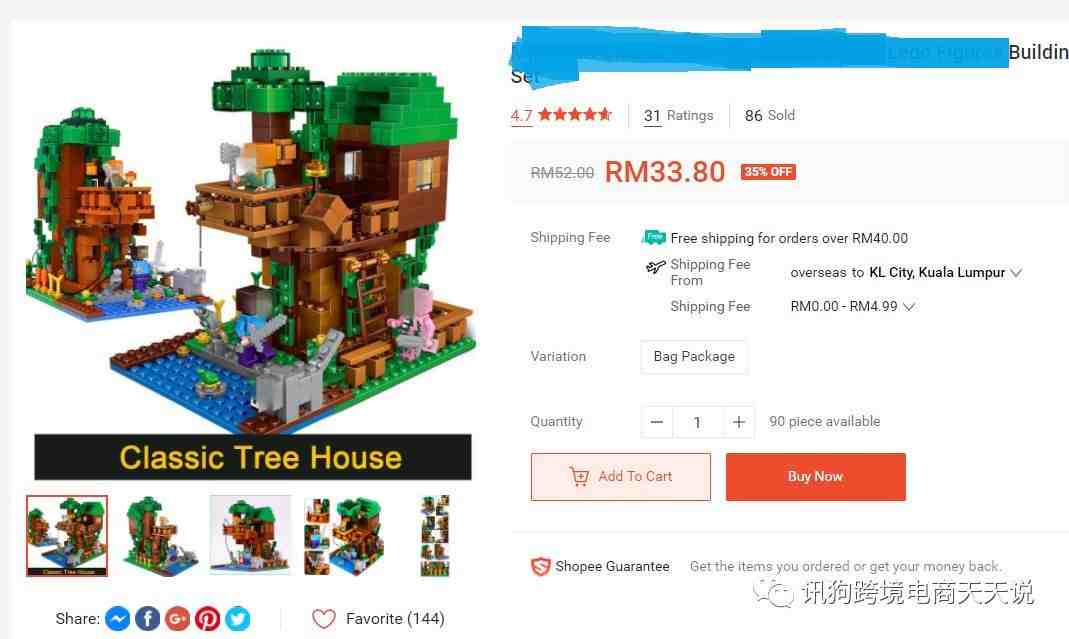Click the heart Favorite icon
Viewport: 1069px width, 639px height.
(x=324, y=619)
